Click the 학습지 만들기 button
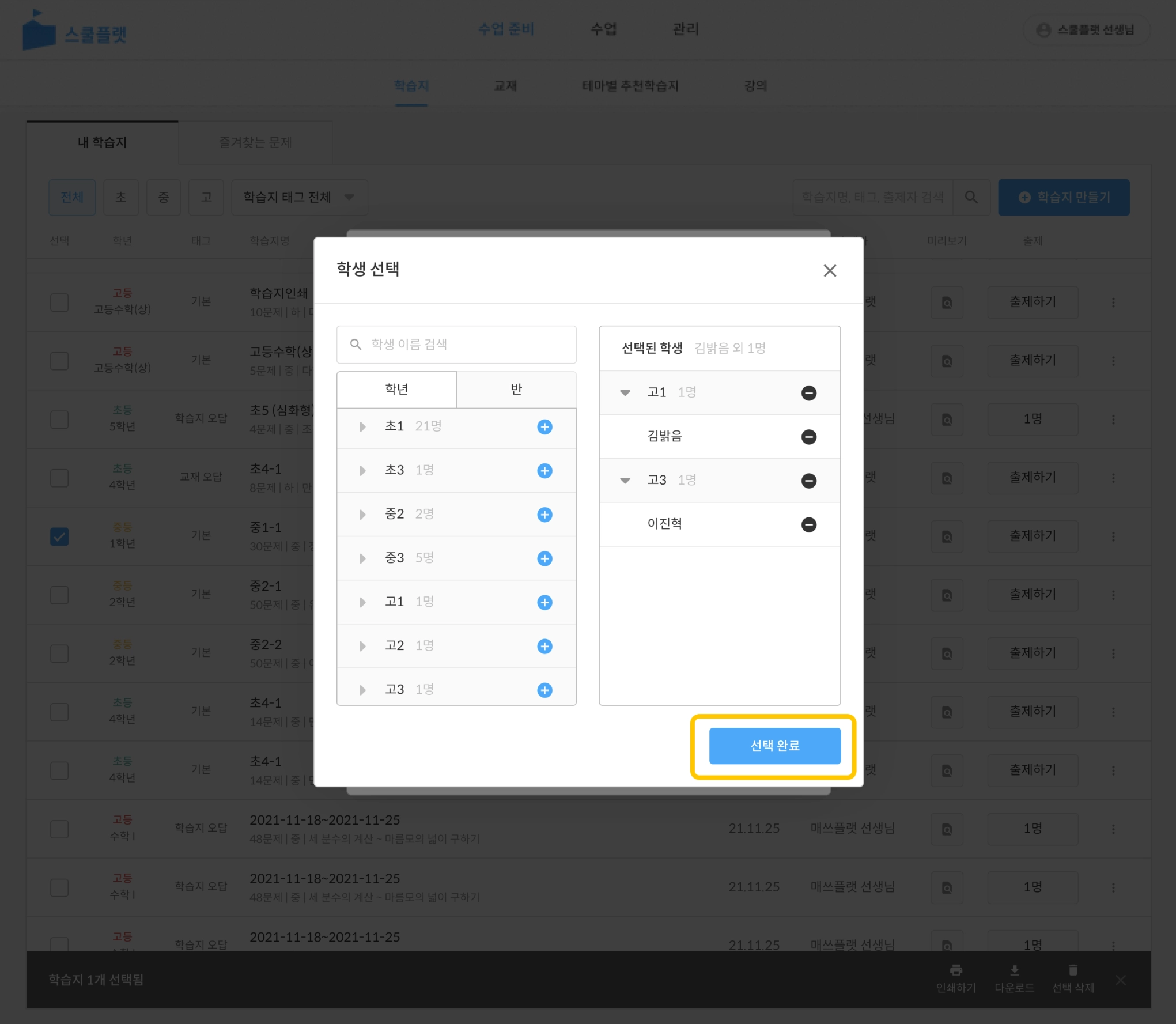The image size is (1176, 1024). click(1063, 198)
